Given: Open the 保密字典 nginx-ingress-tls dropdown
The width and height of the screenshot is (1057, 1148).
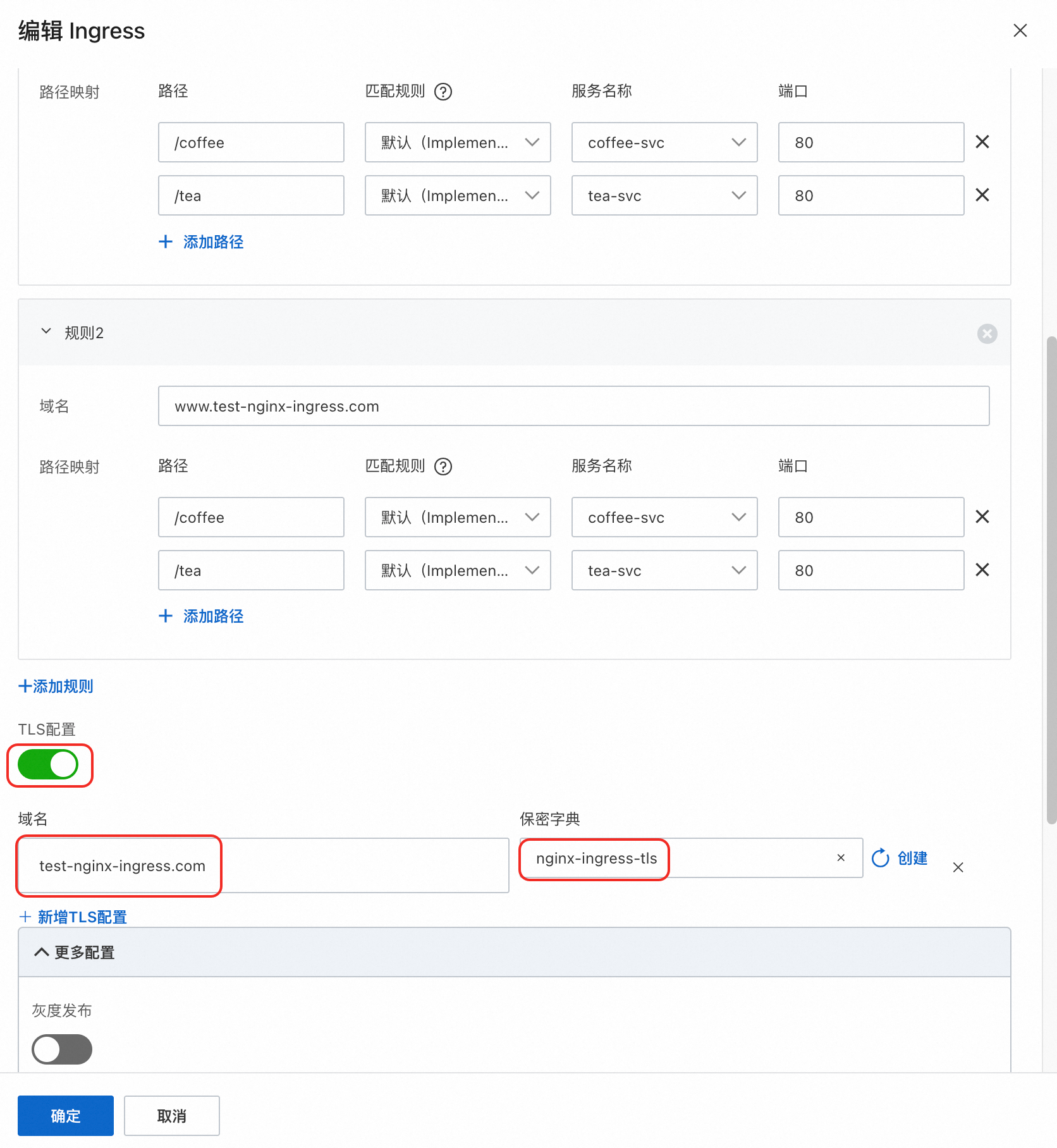Looking at the screenshot, I should click(691, 858).
